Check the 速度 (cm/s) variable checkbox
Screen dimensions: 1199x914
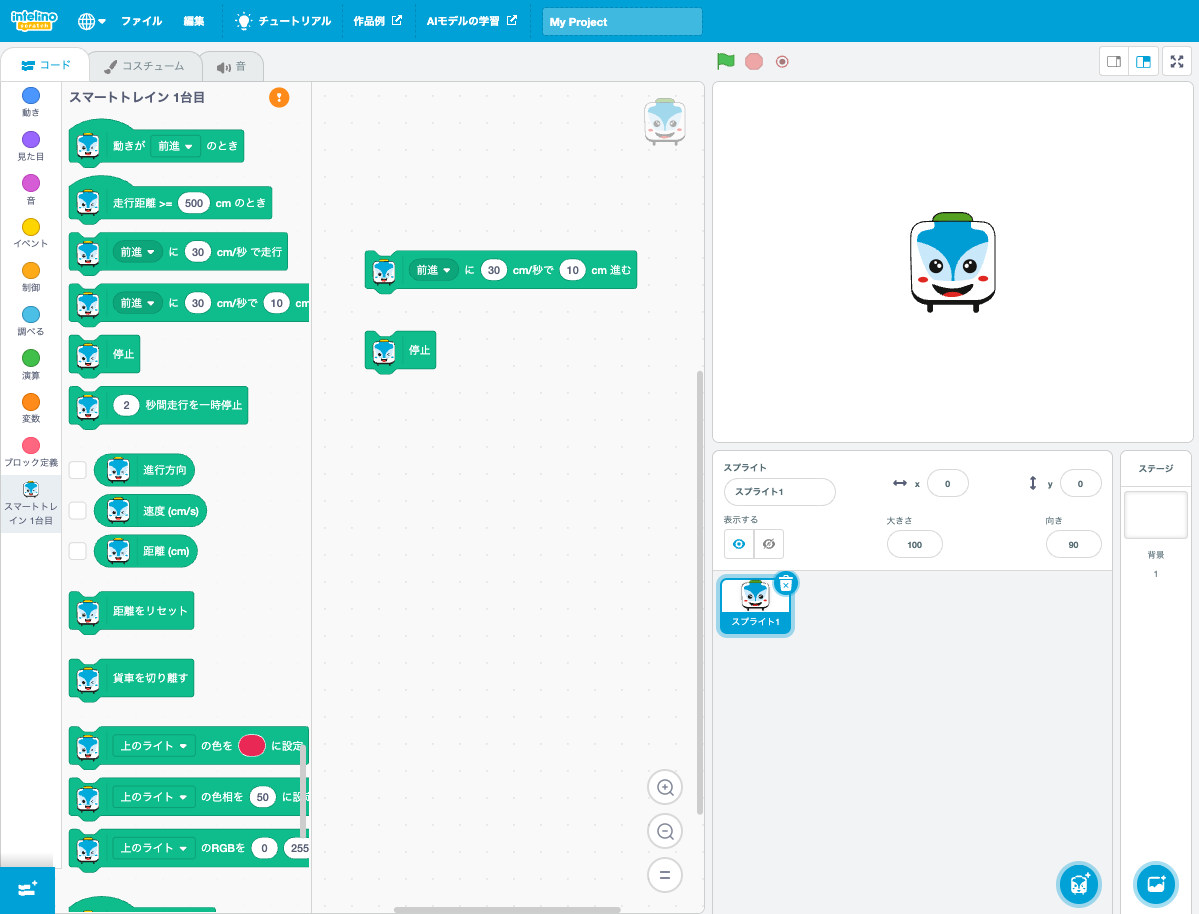click(77, 510)
